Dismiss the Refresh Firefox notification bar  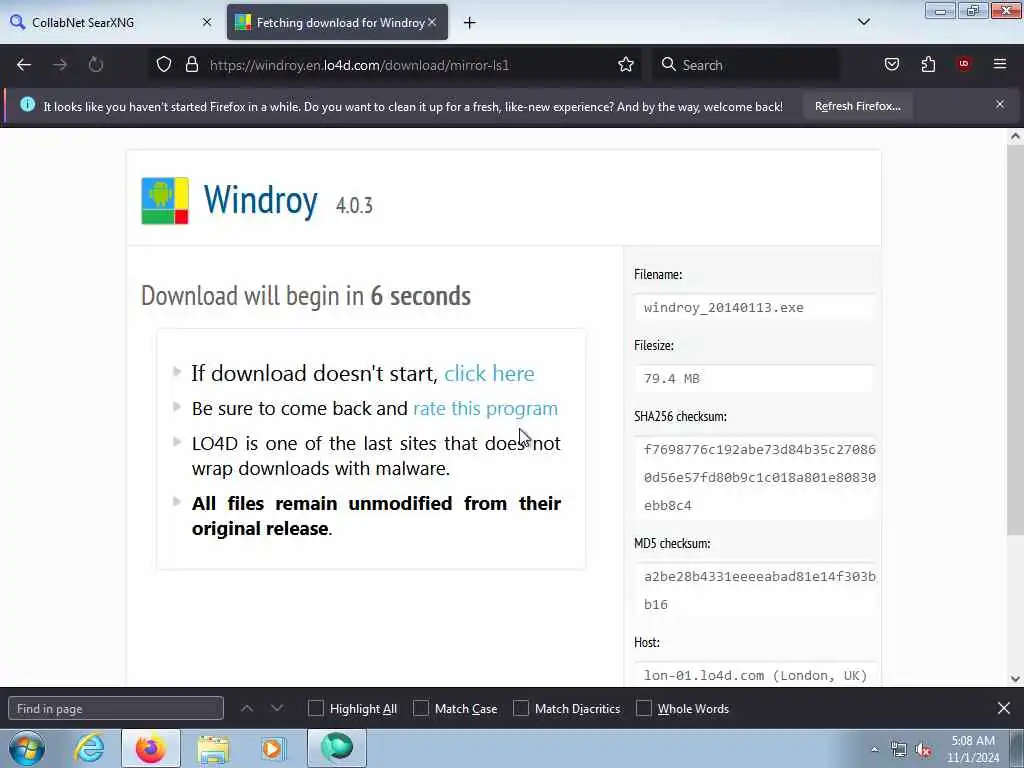(1000, 104)
